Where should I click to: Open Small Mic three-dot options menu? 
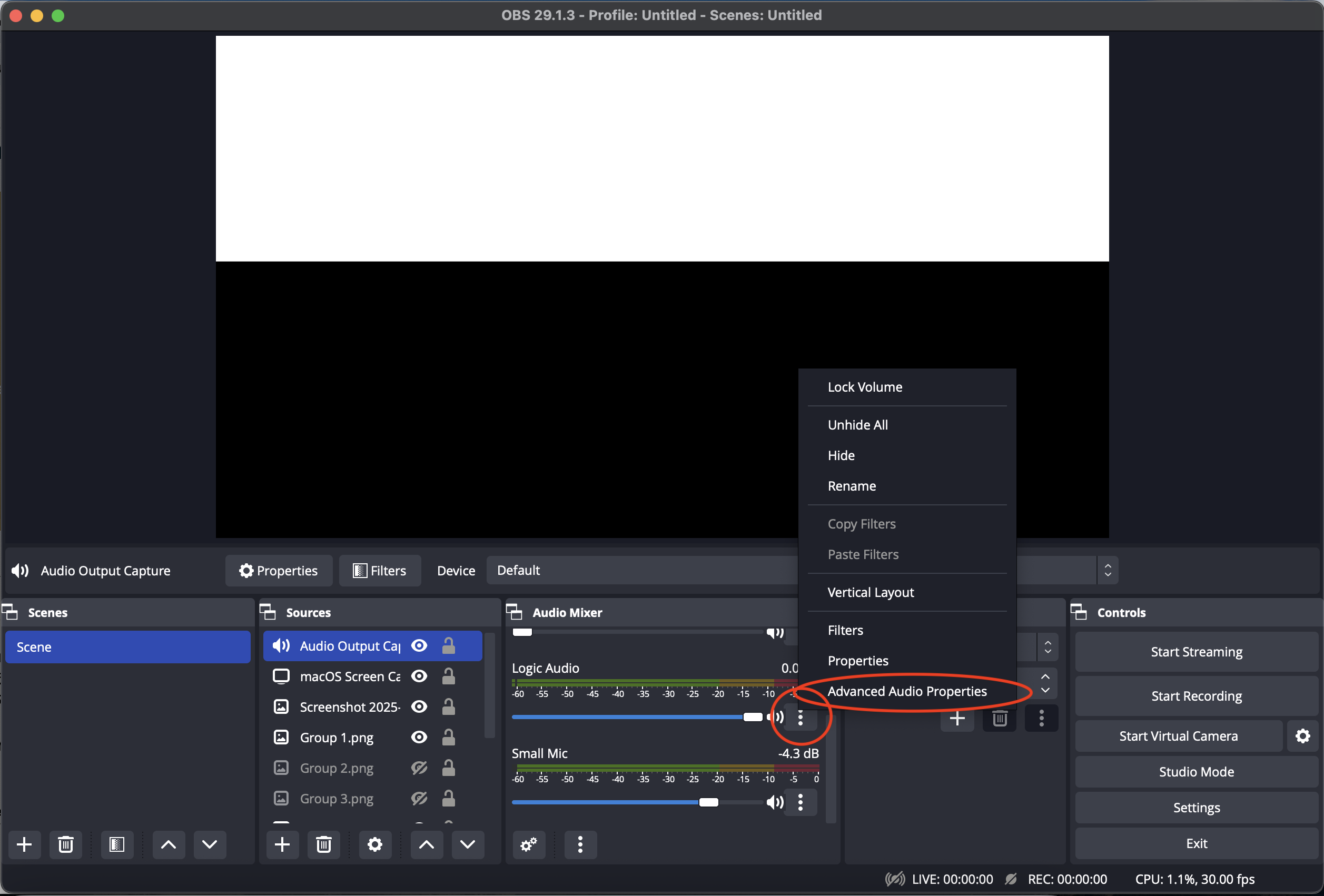(801, 803)
